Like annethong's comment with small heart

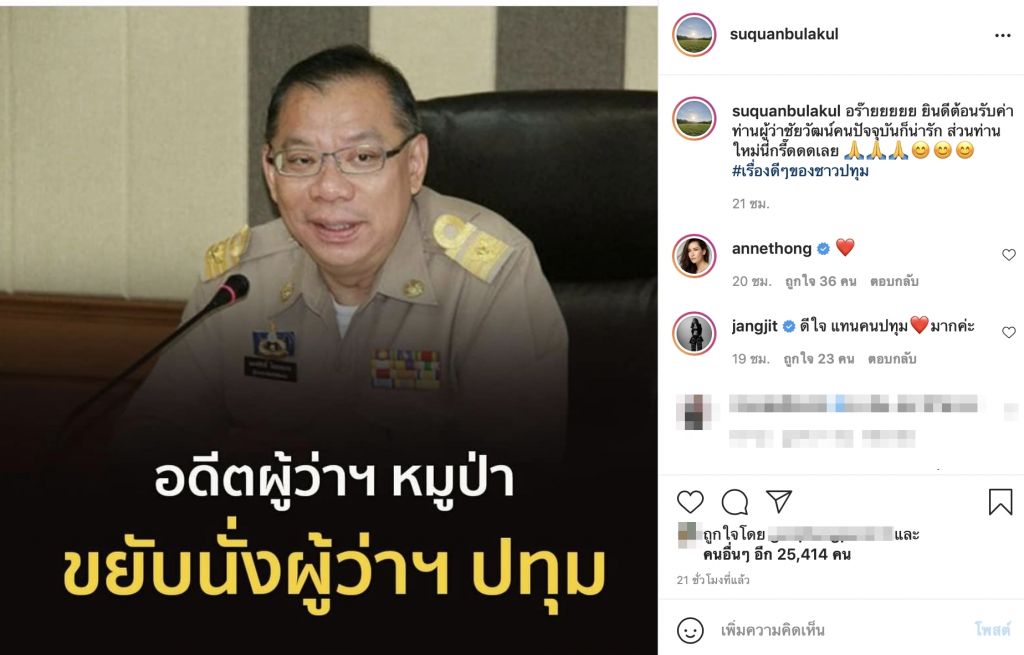click(x=1008, y=255)
